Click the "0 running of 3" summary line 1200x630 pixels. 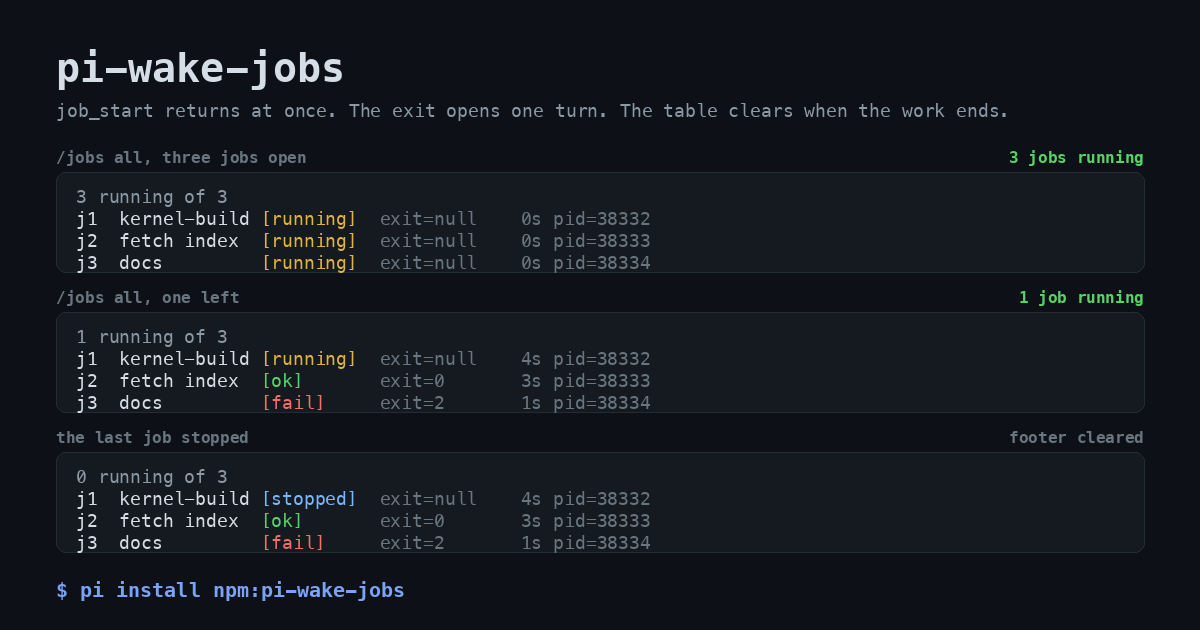click(x=152, y=477)
